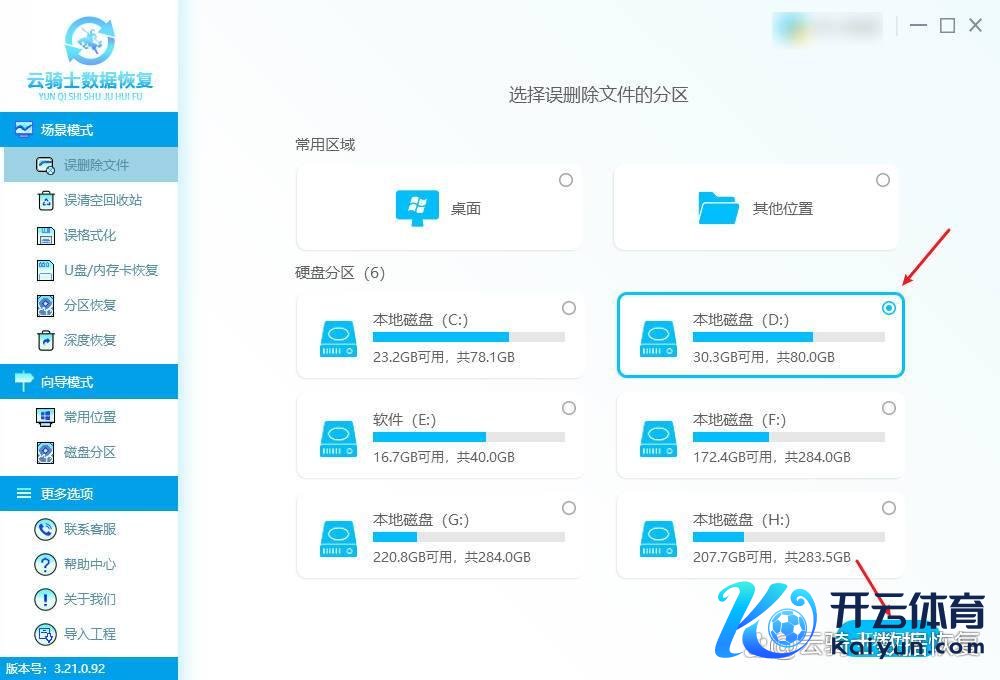Click the 联系客服 phone icon
1000x680 pixels.
(45, 529)
